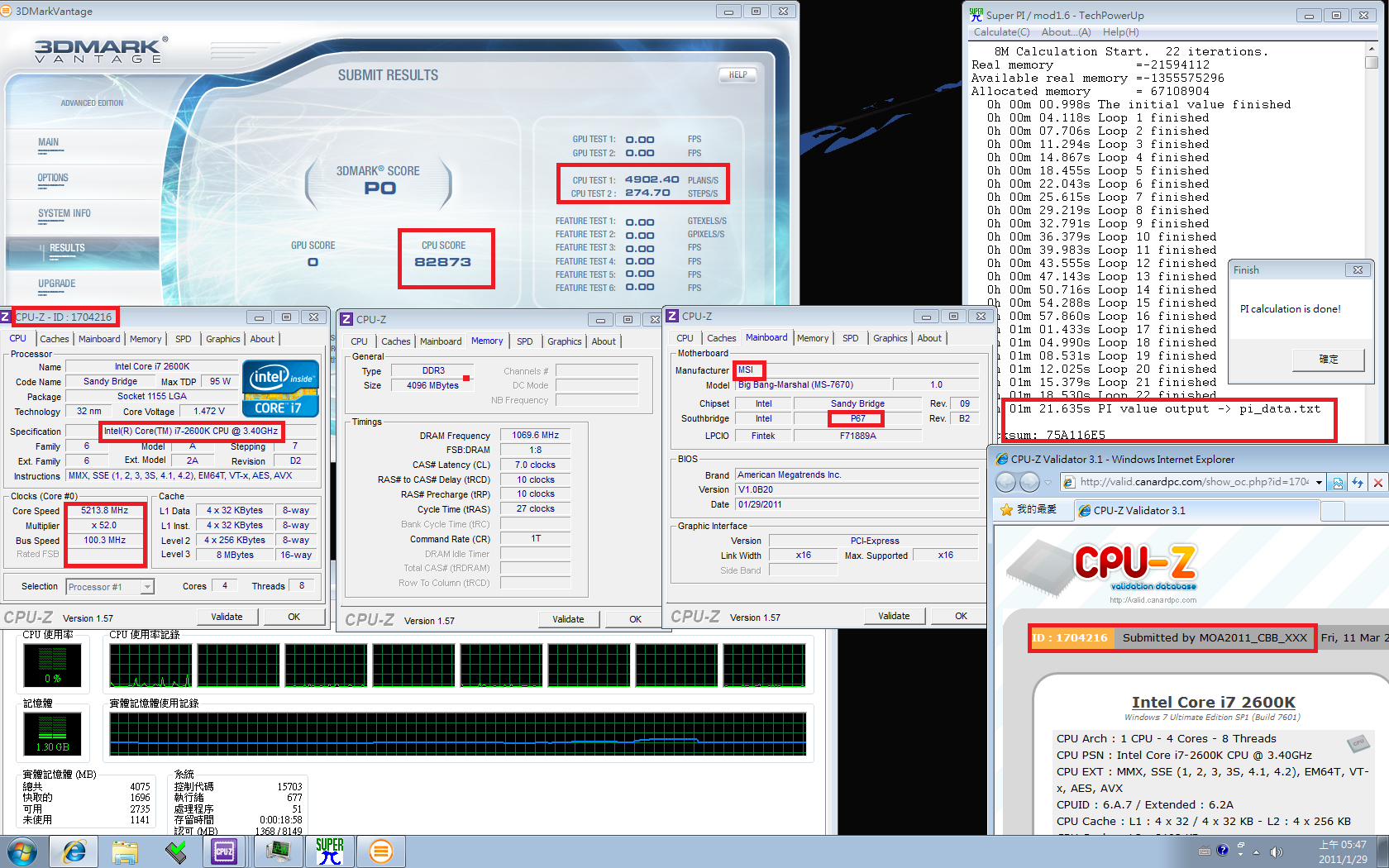Open Super PI About menu
Image resolution: width=1389 pixels, height=868 pixels.
[x=1066, y=32]
